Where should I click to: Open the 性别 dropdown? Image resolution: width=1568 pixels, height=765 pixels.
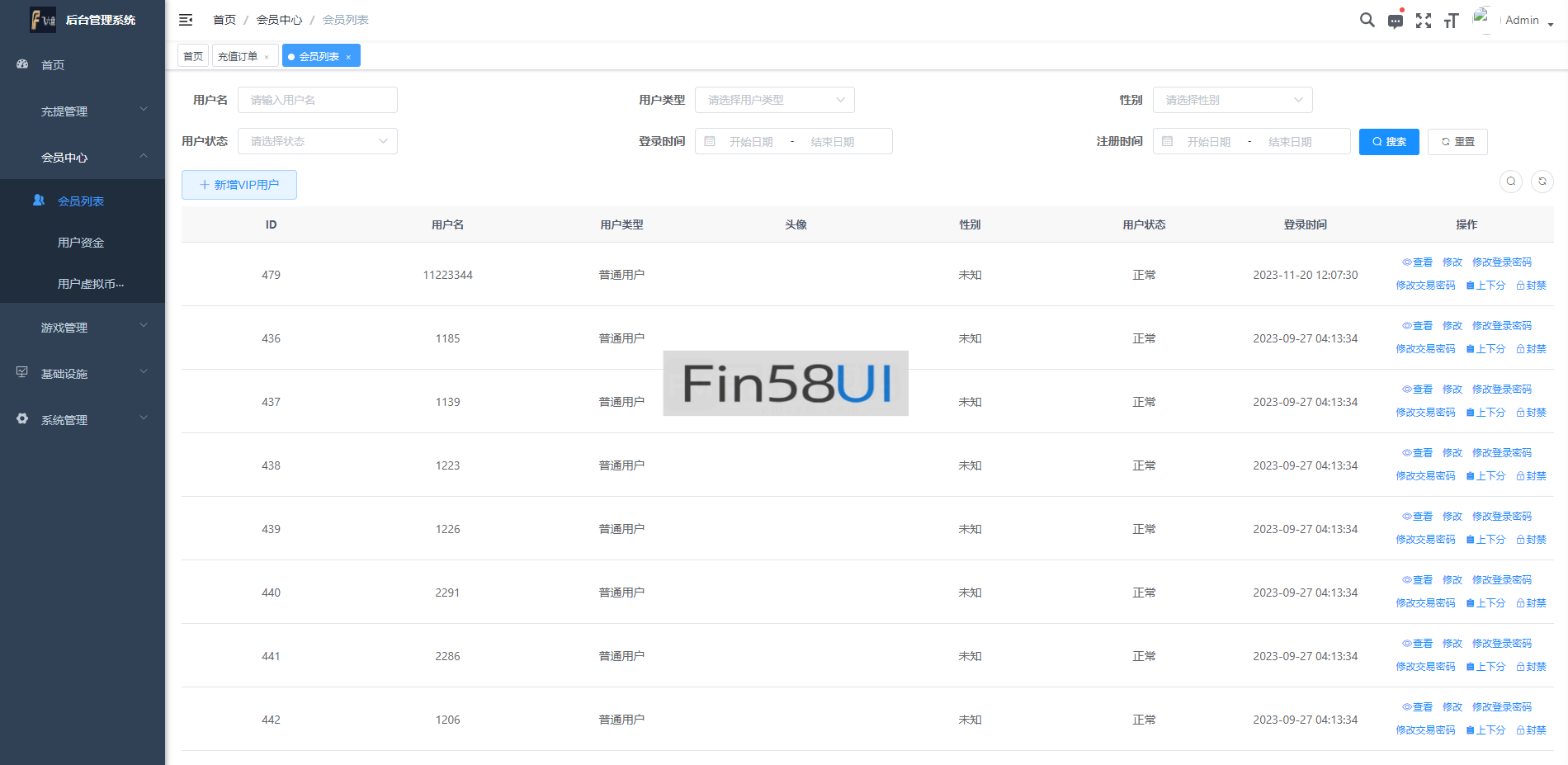tap(1231, 100)
